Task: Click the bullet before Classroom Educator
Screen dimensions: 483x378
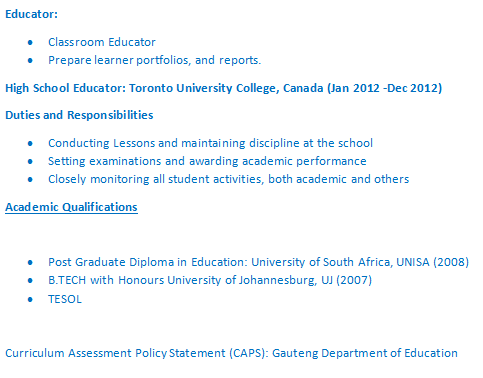Action: 30,42
